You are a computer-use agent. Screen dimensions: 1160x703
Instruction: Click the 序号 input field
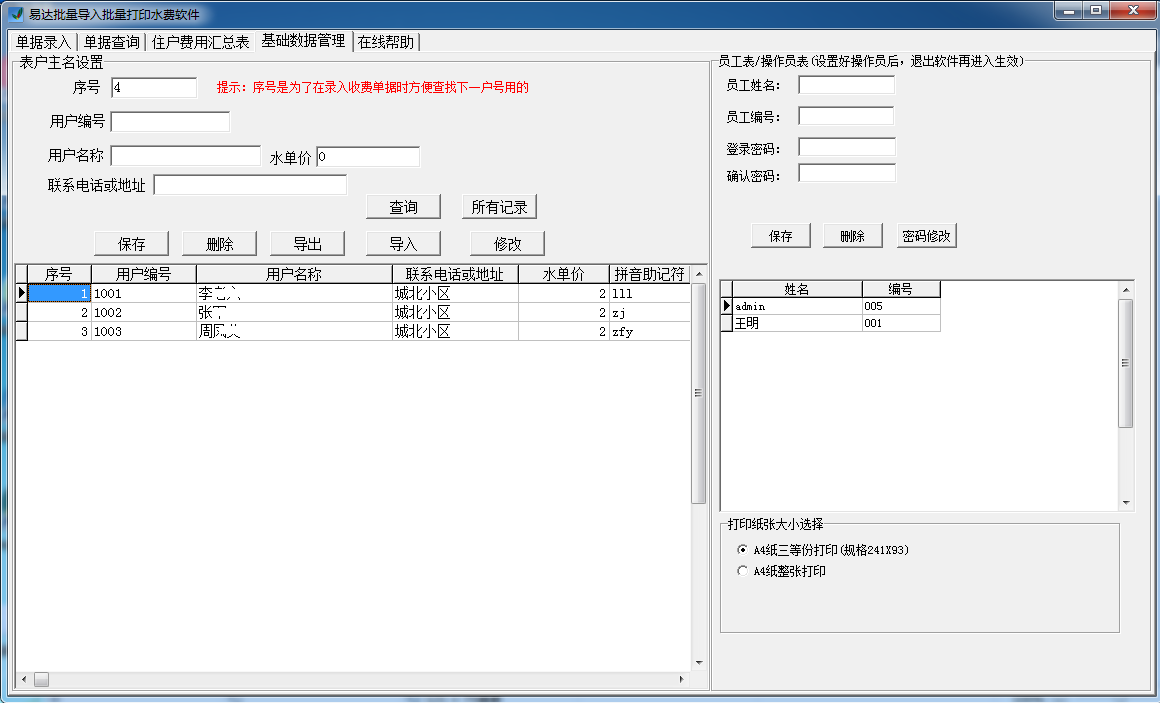154,87
